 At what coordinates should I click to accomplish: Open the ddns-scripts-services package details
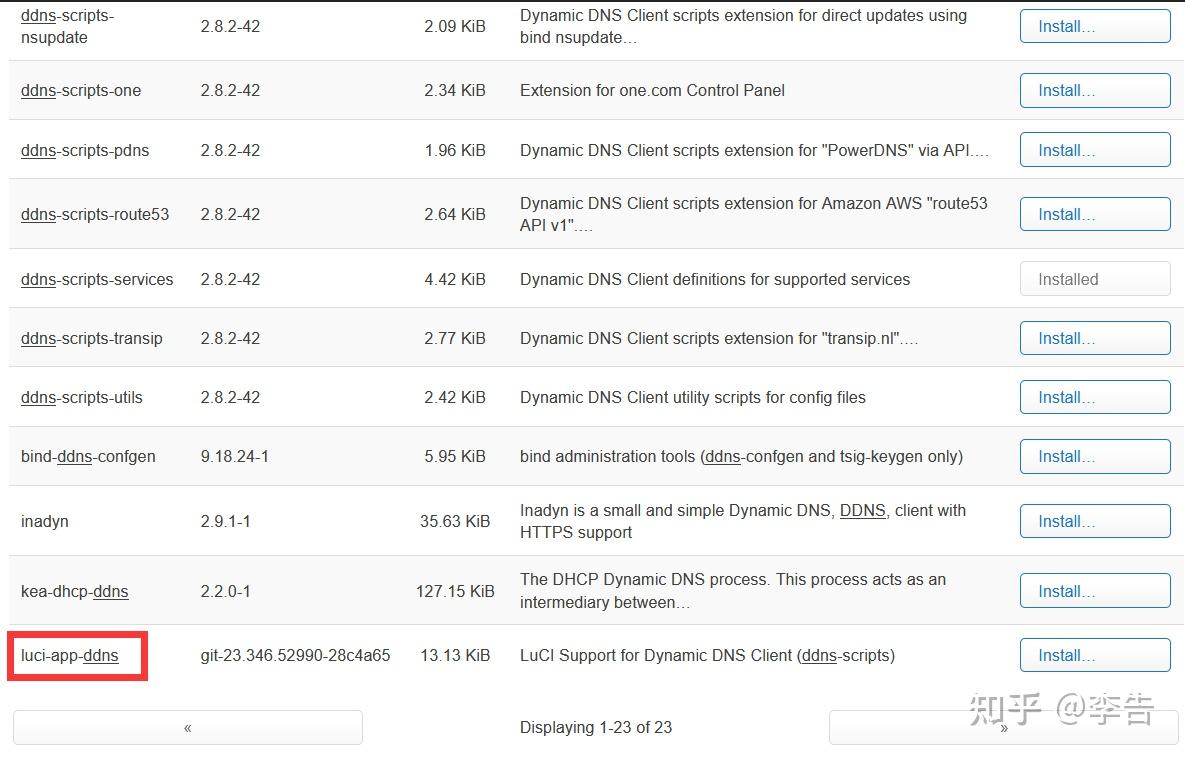coord(96,279)
